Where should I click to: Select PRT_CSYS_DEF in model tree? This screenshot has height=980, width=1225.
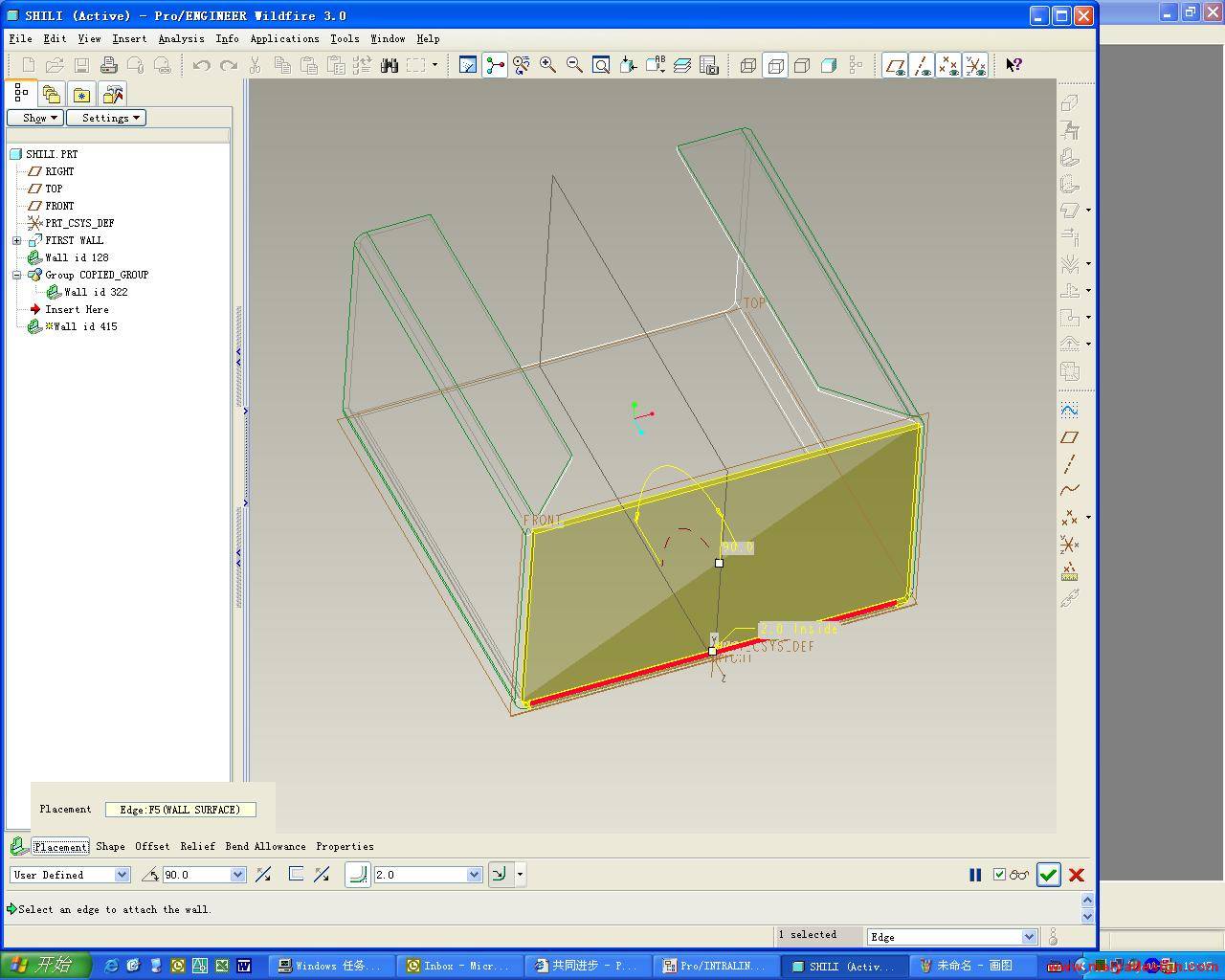(79, 223)
